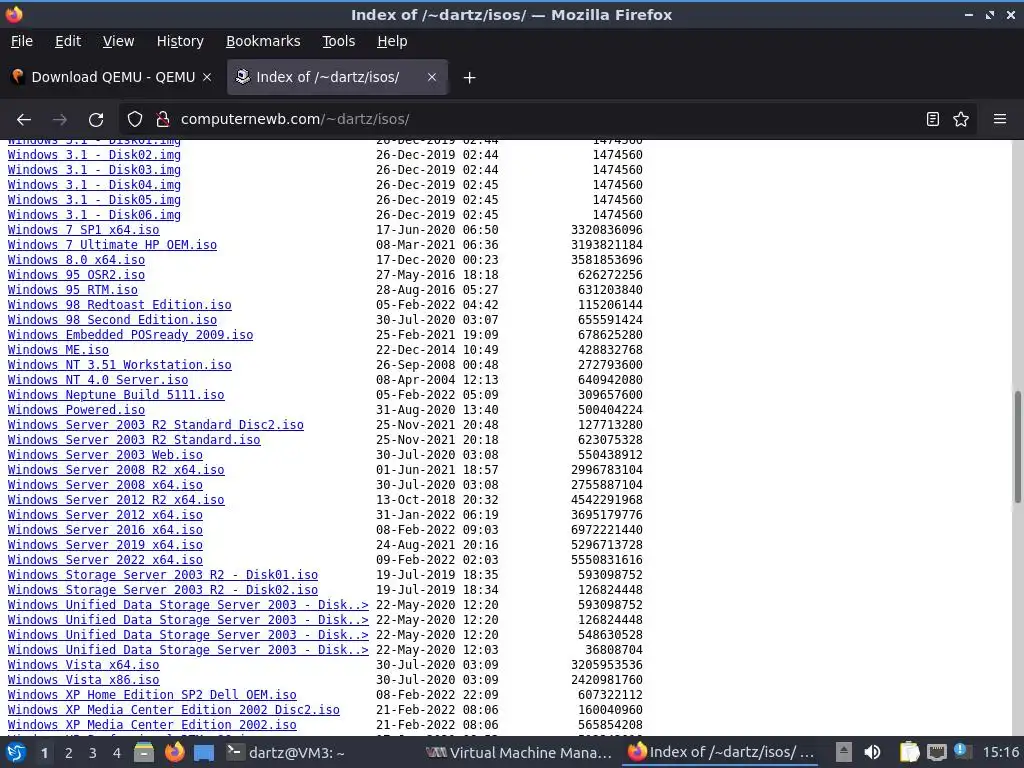Click Windows 8.0 x64.iso link
1024x768 pixels.
tap(76, 260)
